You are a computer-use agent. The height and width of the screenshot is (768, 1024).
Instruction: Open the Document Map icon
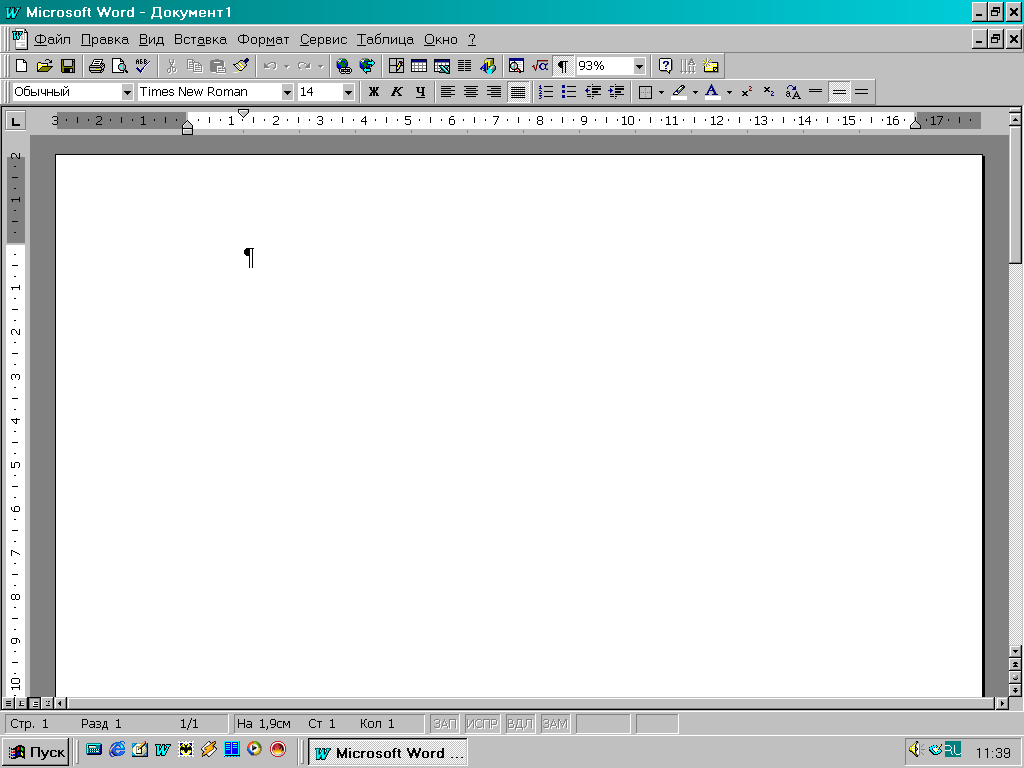tap(517, 66)
